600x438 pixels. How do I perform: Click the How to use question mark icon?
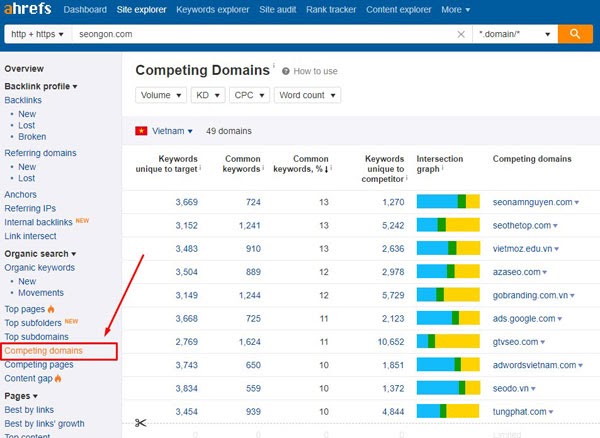click(285, 71)
